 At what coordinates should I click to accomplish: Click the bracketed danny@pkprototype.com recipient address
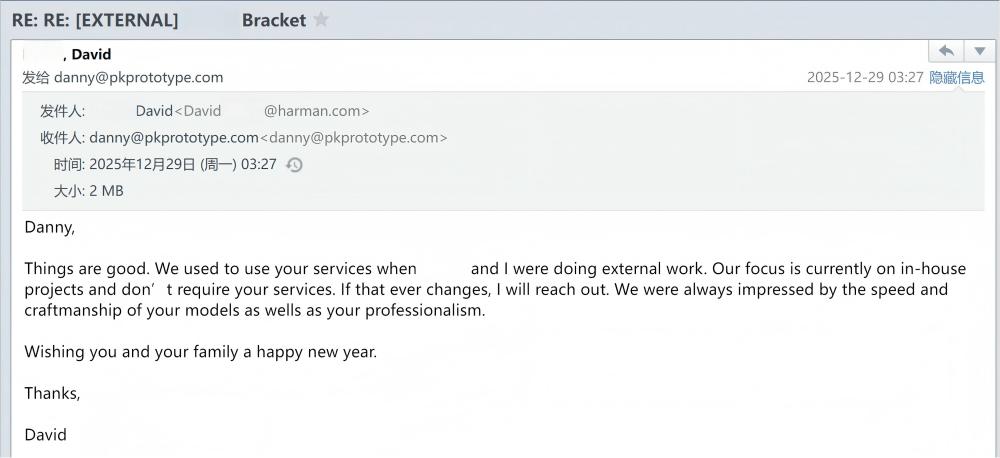[354, 138]
